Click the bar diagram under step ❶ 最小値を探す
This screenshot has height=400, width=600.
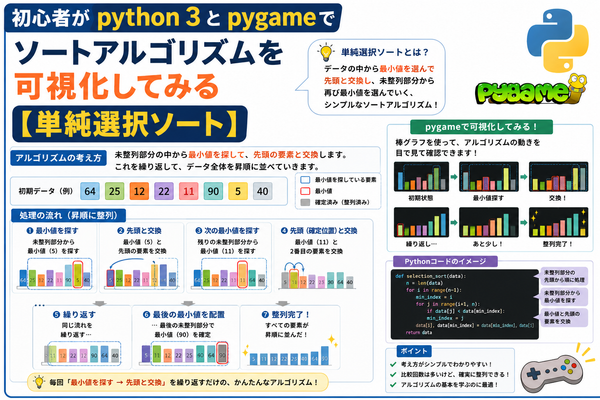[55, 274]
